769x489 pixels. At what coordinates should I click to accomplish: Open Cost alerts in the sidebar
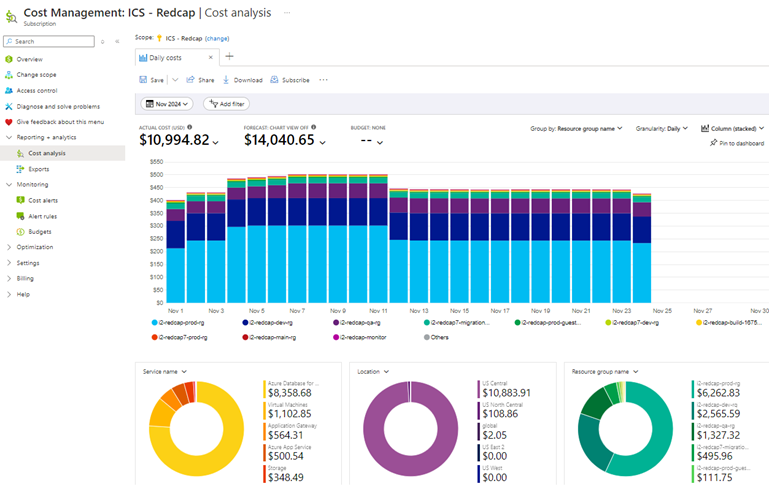click(x=43, y=200)
